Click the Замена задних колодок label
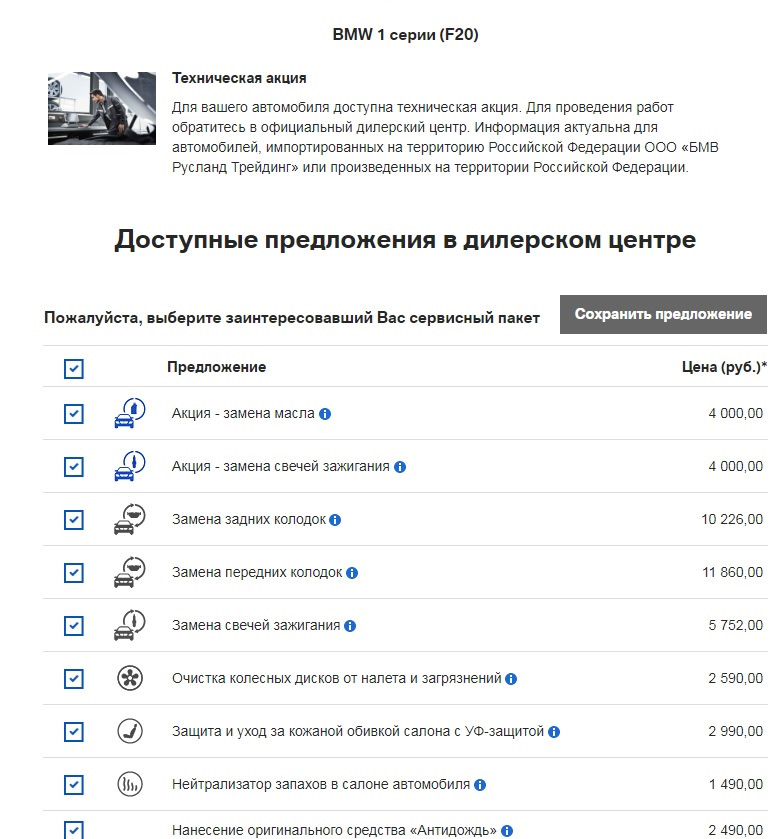Screen dimensions: 775x839 249,519
